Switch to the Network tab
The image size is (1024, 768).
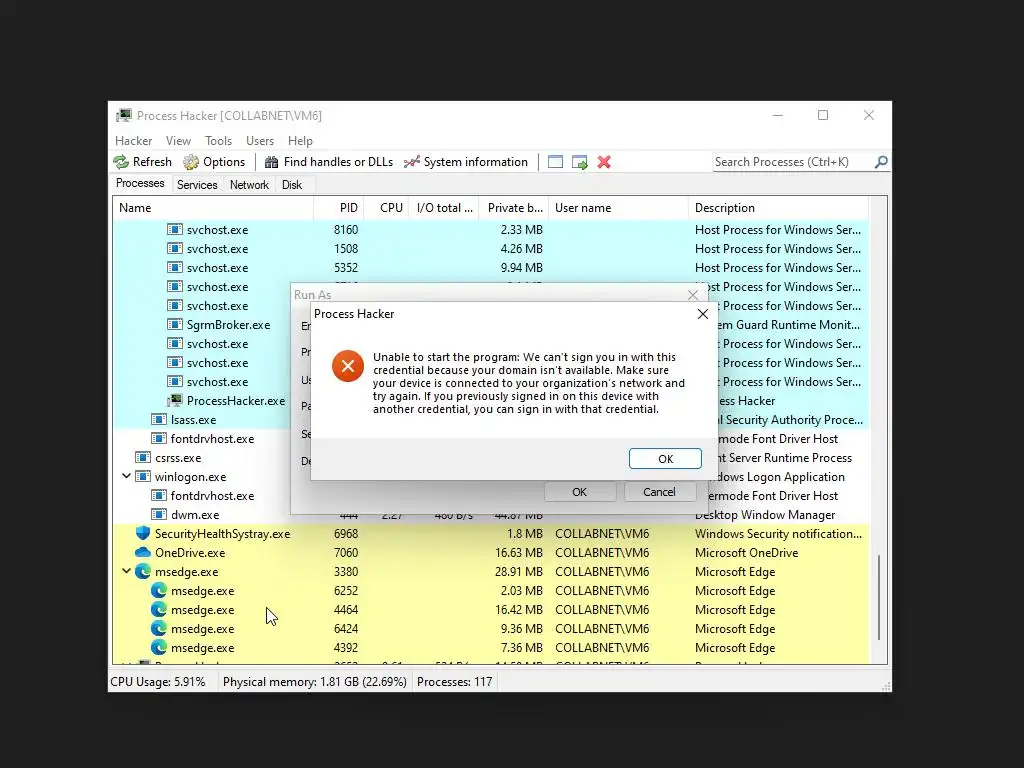click(249, 185)
